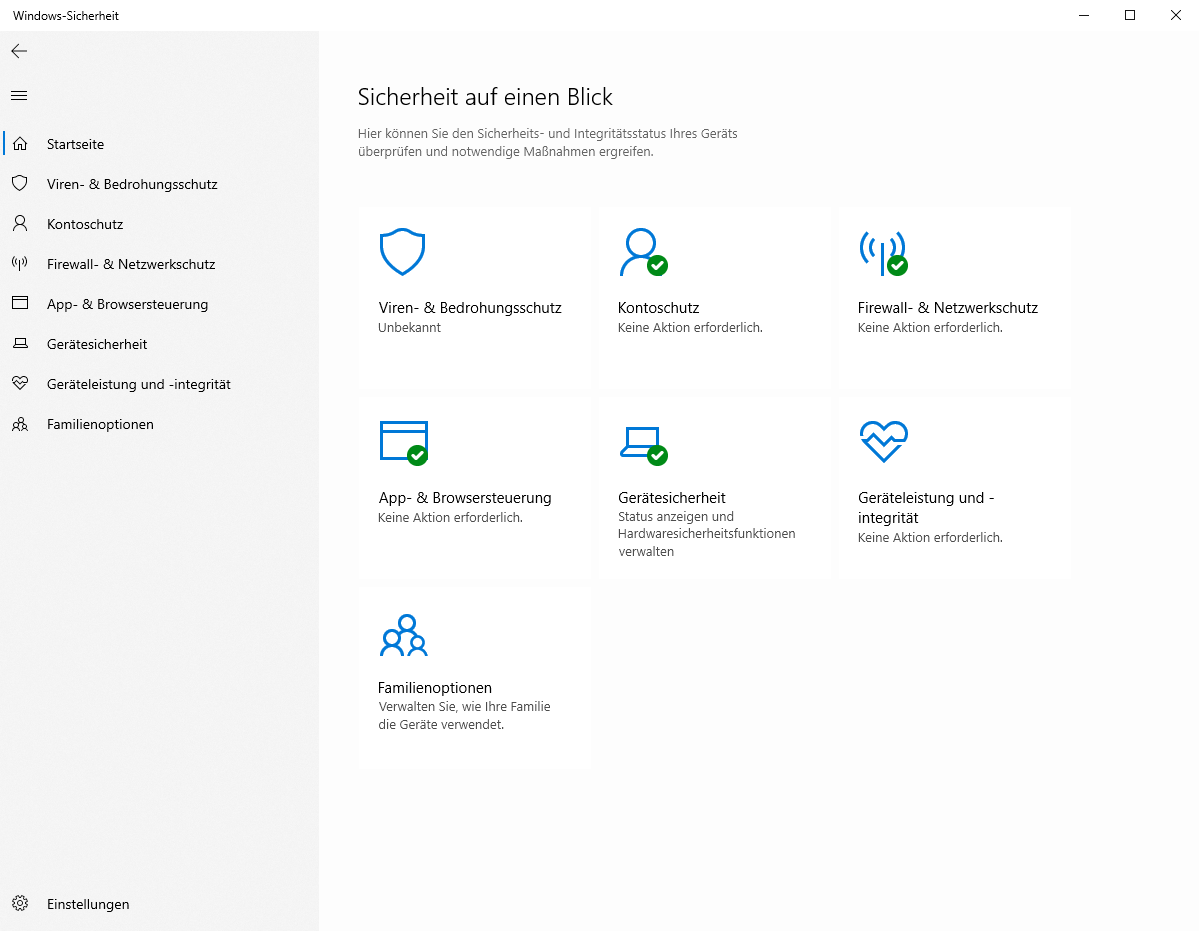The image size is (1199, 931).
Task: Click the home icon beside Startseite
Action: [21, 144]
